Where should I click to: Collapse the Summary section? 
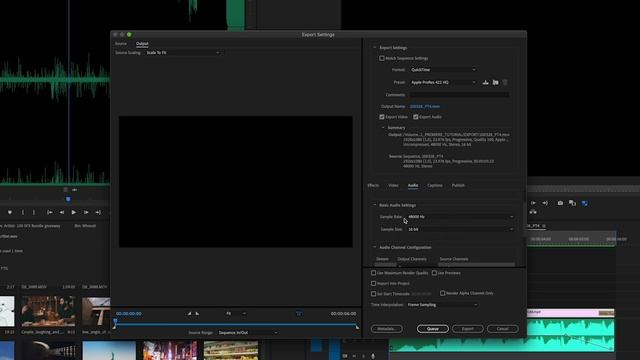coord(383,128)
